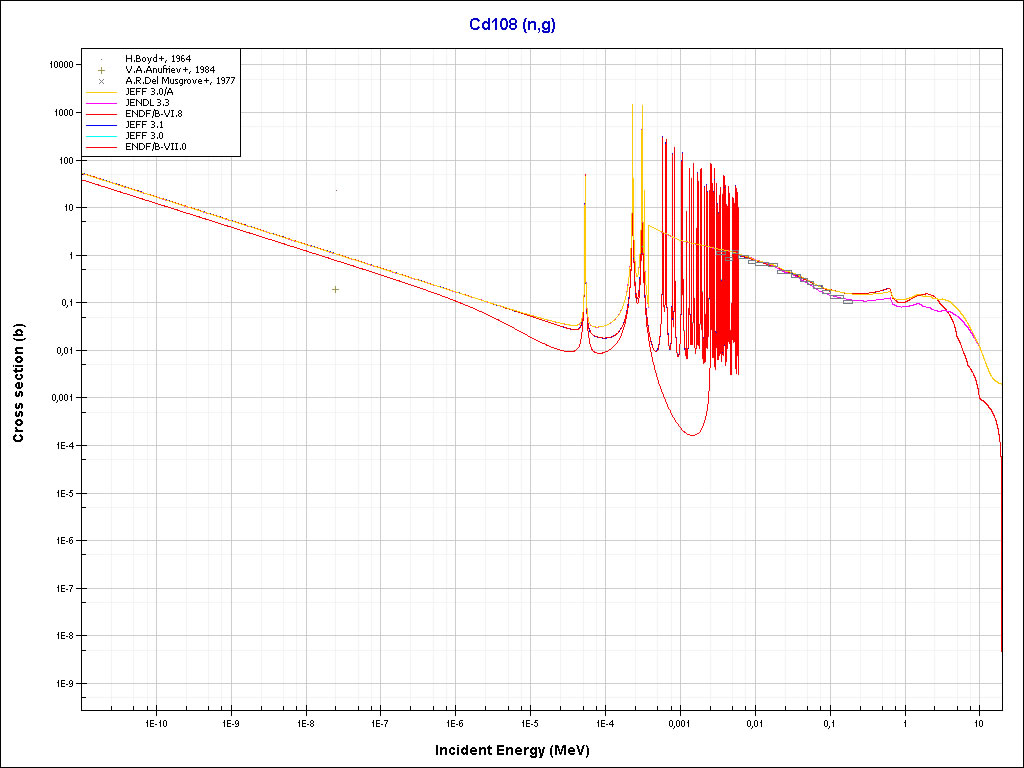
Task: Click the 1E-10 tick label on x-axis
Action: coord(155,722)
